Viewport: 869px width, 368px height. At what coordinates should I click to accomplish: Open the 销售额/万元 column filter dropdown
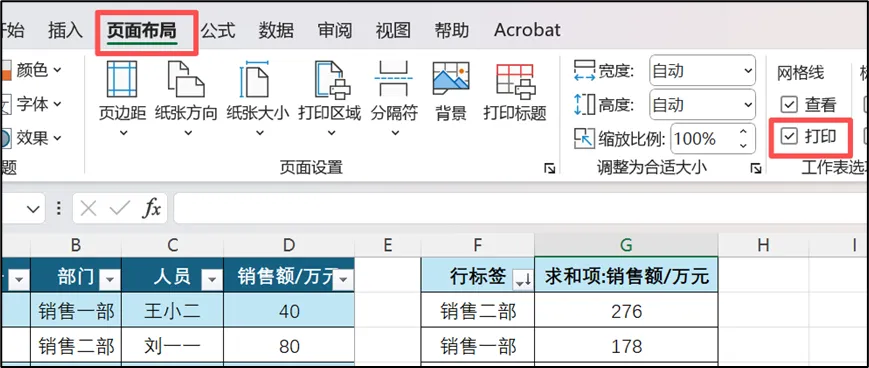point(344,280)
